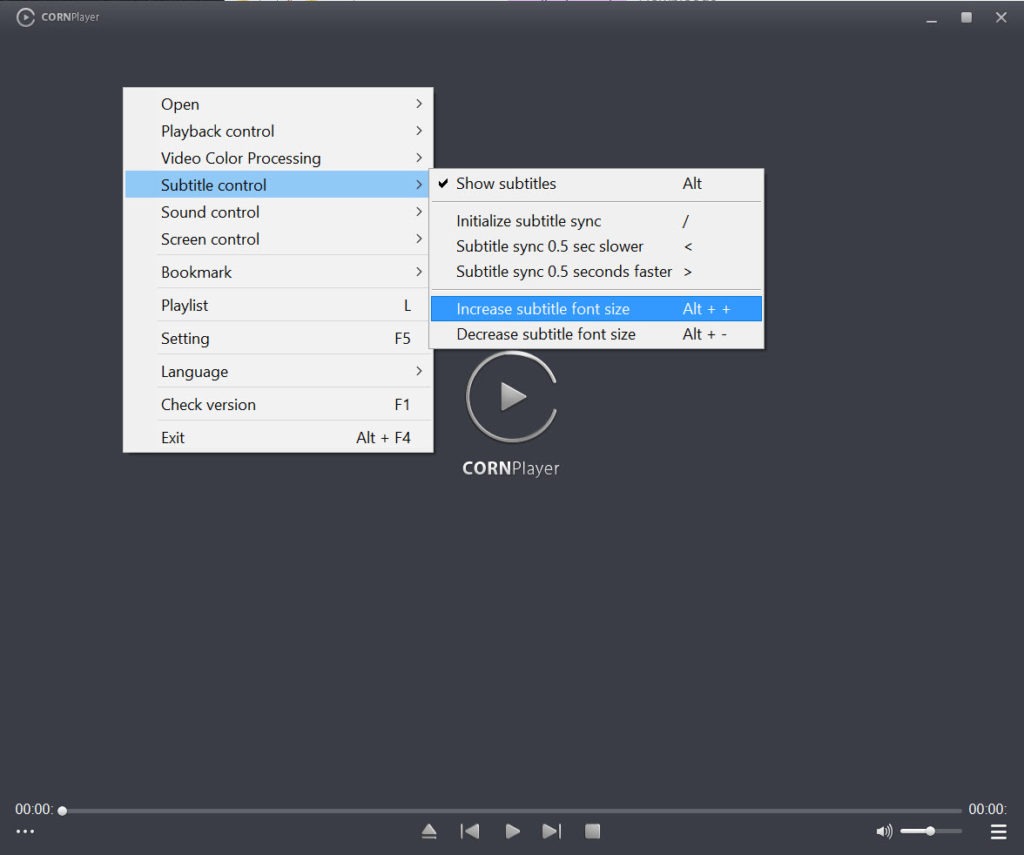Expand the Playback control submenu
1024x855 pixels.
278,131
